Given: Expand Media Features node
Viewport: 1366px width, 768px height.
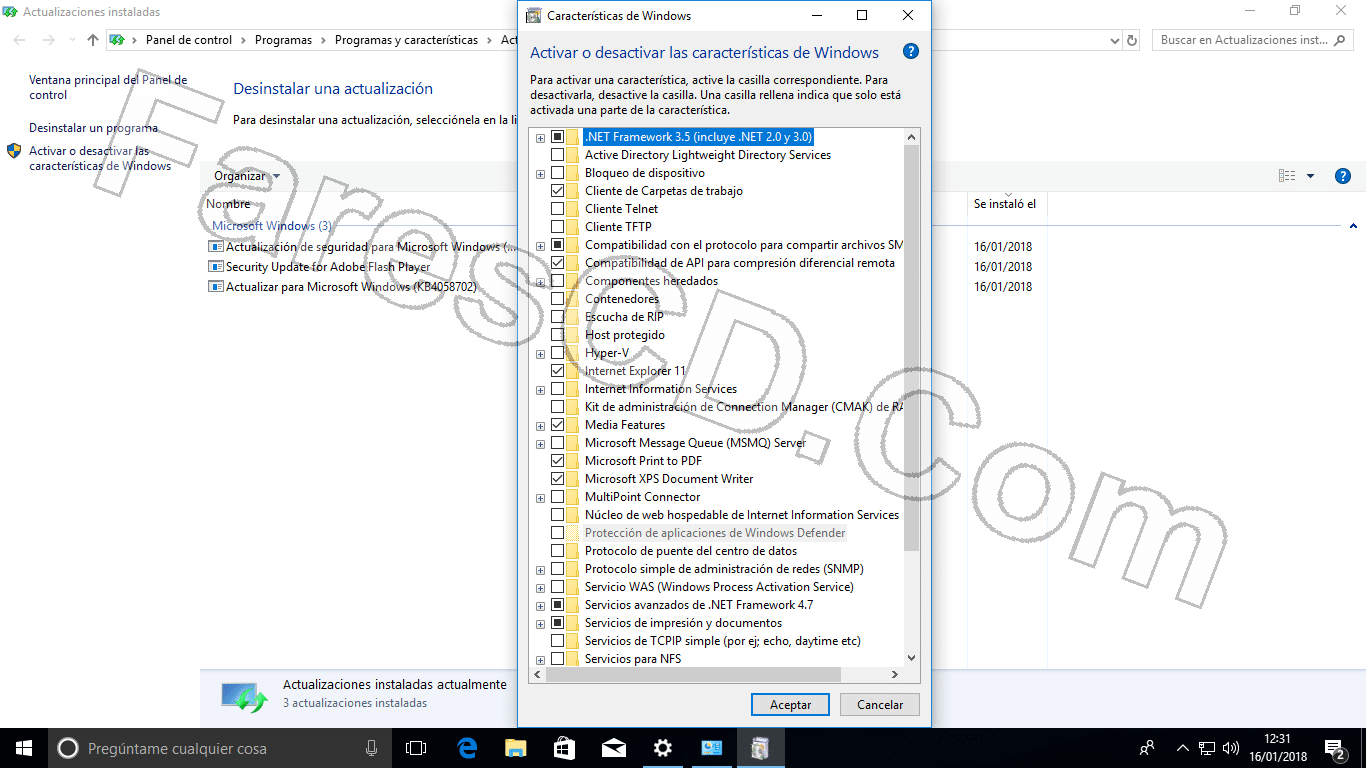Looking at the screenshot, I should point(541,425).
